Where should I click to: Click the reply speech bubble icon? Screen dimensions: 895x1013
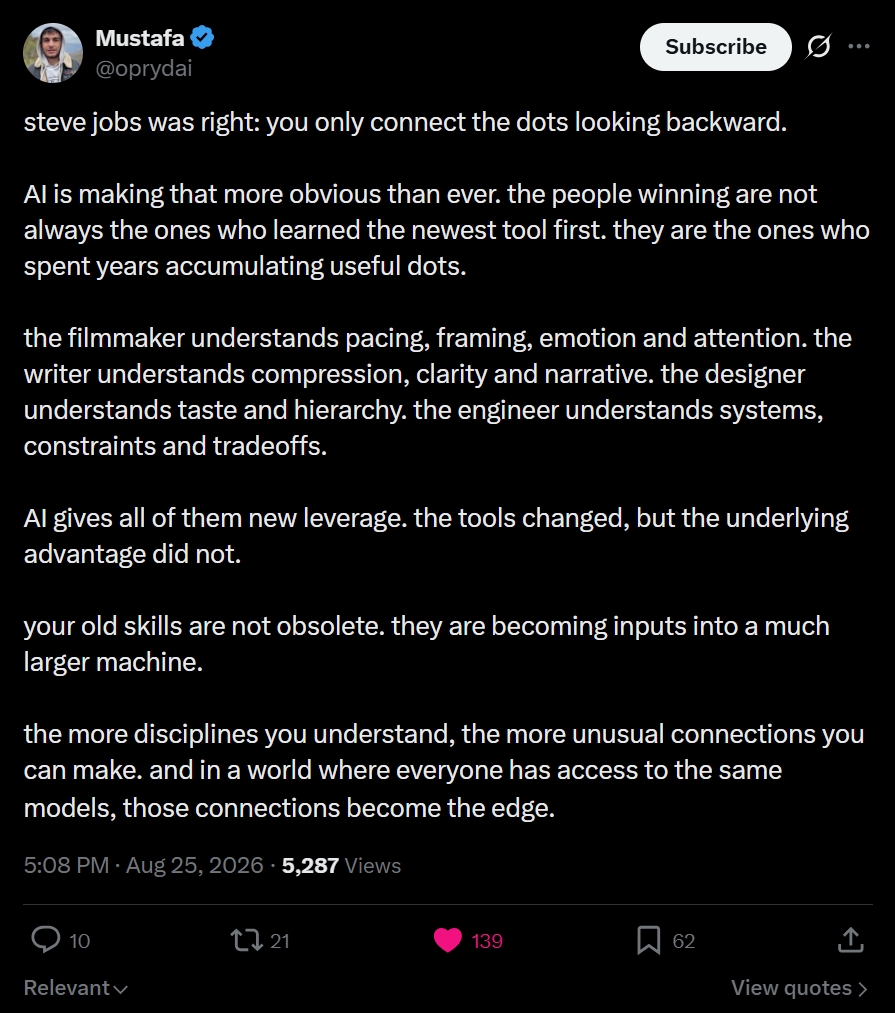point(46,940)
